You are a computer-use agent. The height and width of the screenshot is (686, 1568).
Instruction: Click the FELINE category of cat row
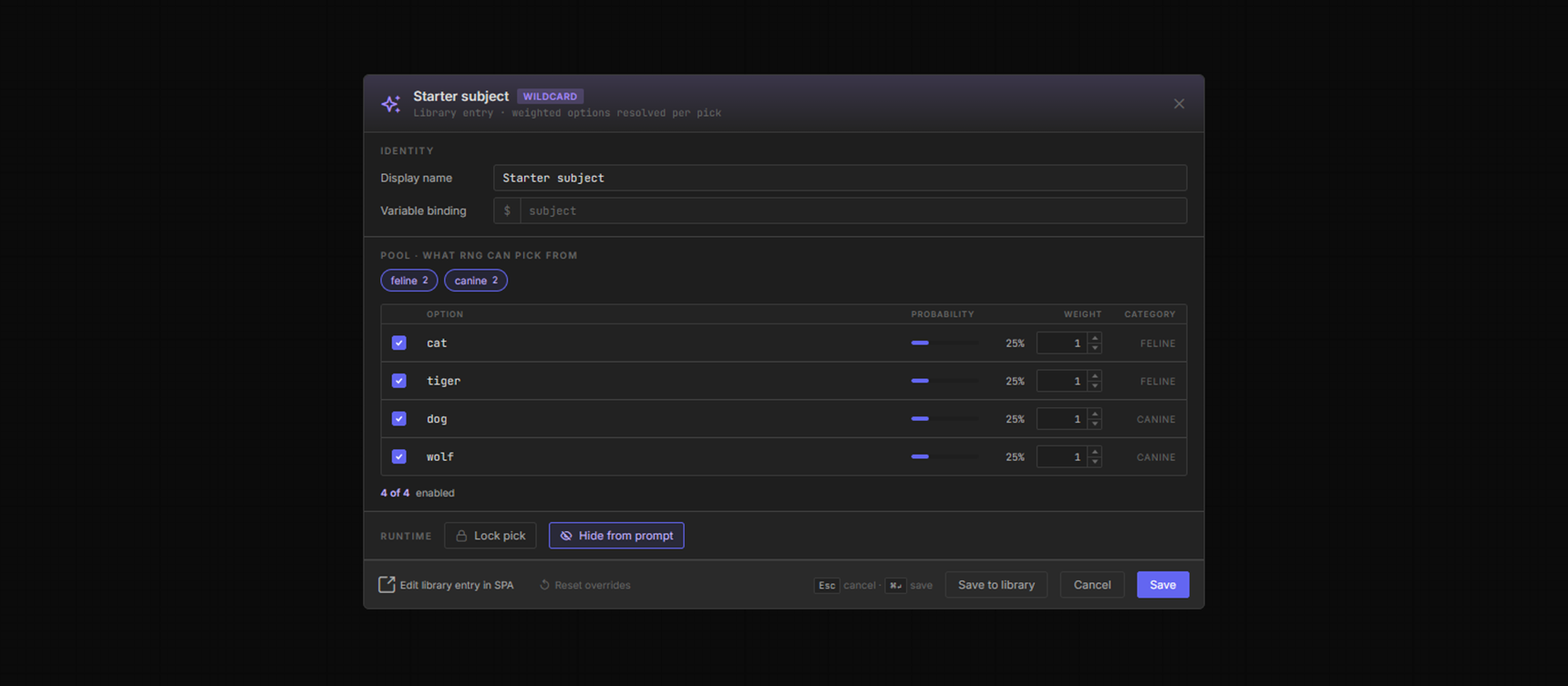1158,343
